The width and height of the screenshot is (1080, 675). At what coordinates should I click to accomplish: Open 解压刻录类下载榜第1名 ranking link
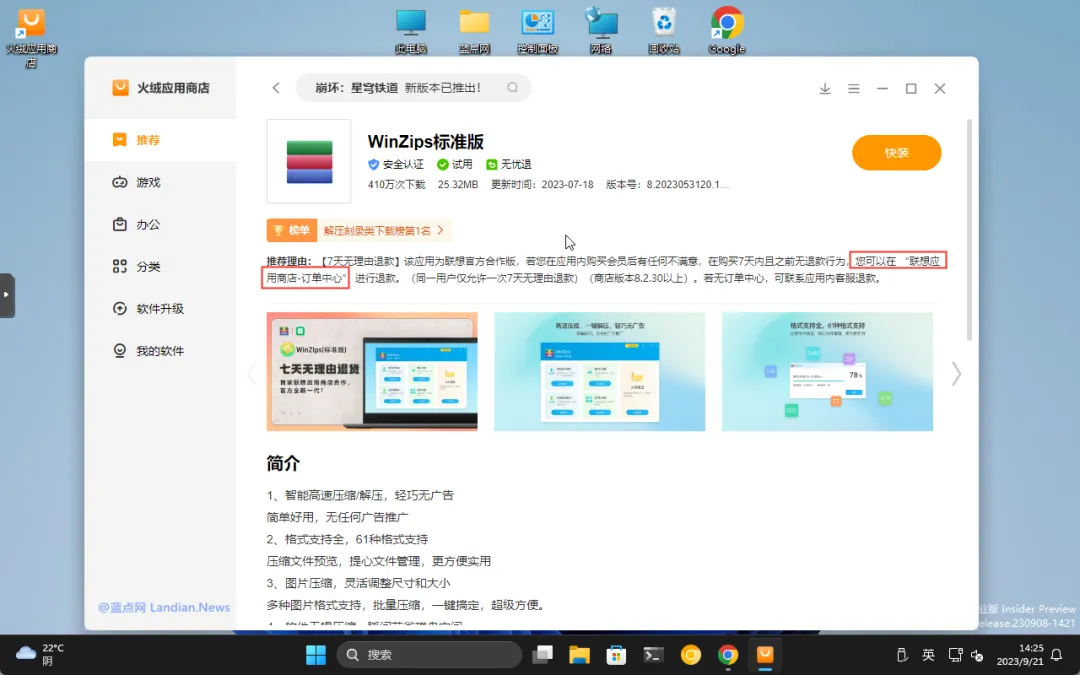[x=384, y=230]
